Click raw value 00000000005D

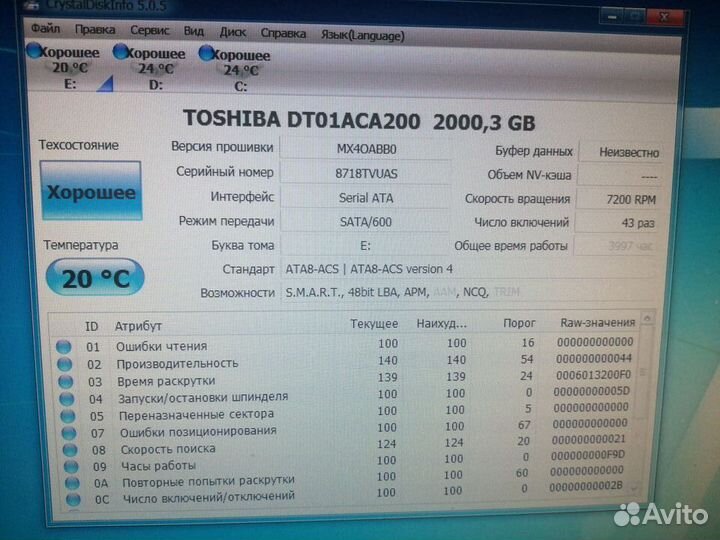pyautogui.click(x=591, y=391)
